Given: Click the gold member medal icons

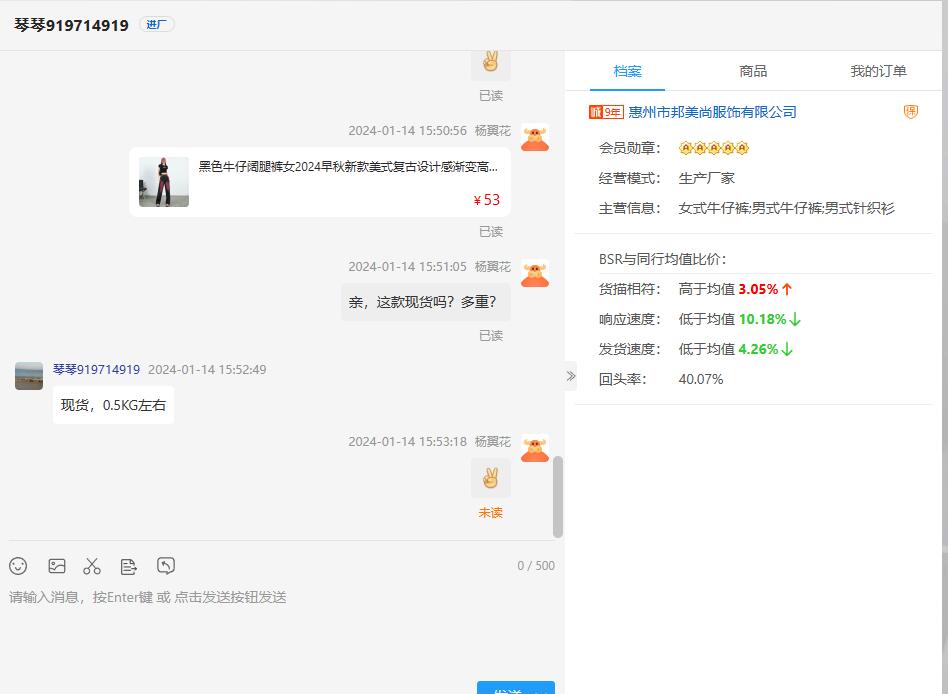Looking at the screenshot, I should [x=714, y=148].
